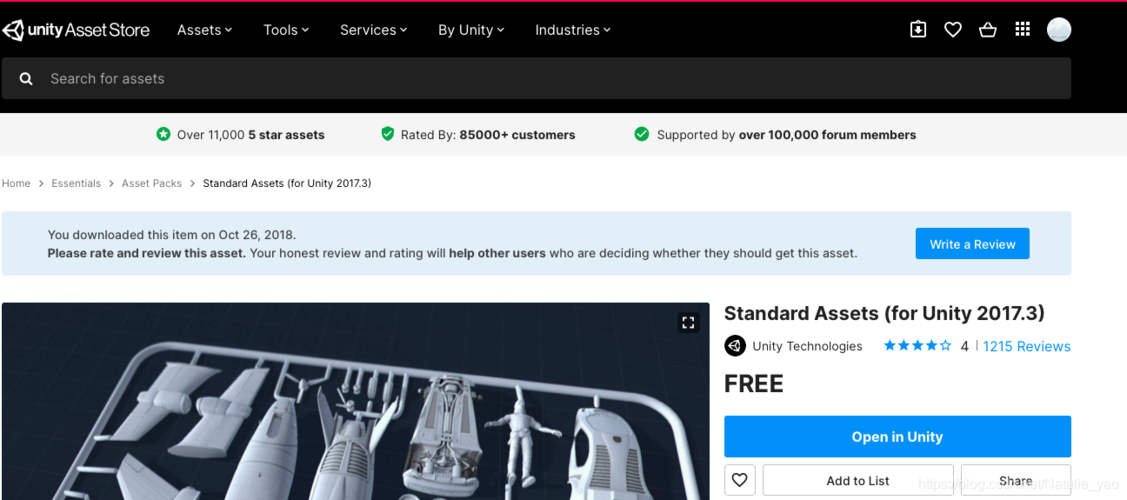This screenshot has height=500, width=1127.
Task: Click 'Supported by over 100,000 forum members' text
Action: (x=786, y=134)
